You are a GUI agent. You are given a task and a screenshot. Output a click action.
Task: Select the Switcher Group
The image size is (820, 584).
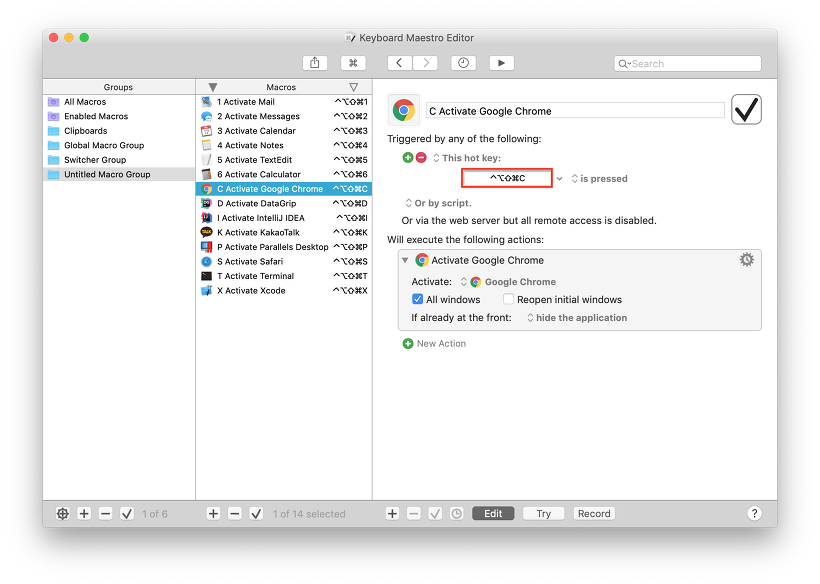[x=119, y=160]
